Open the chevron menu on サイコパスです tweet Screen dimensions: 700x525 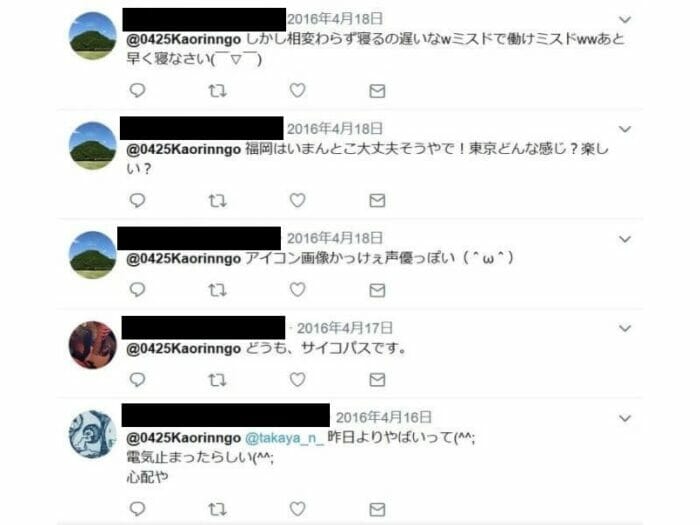tap(625, 329)
